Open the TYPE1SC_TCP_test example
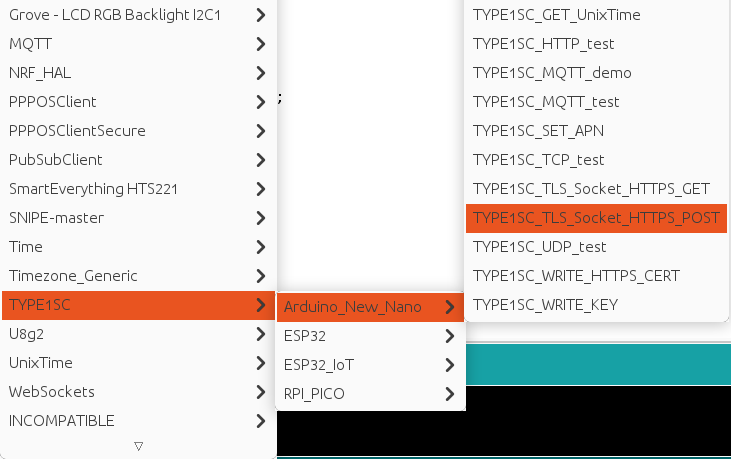 coord(596,160)
